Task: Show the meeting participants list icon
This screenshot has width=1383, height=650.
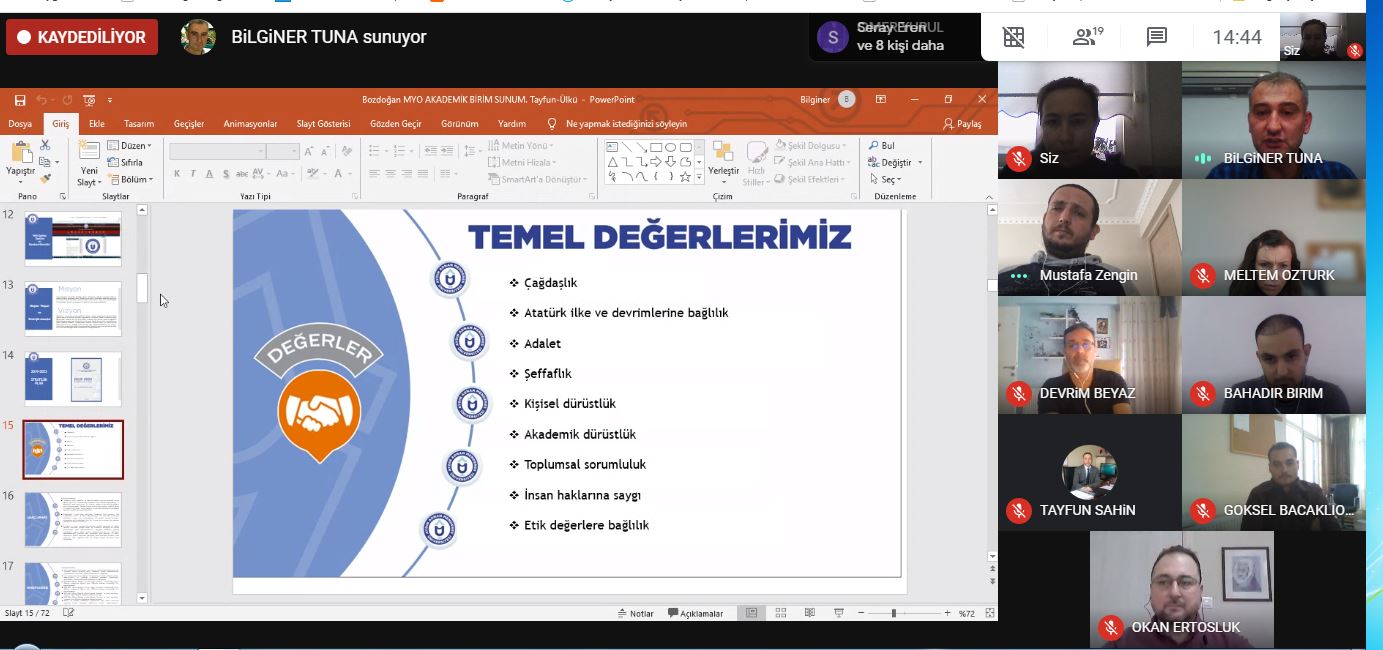Action: pyautogui.click(x=1086, y=38)
